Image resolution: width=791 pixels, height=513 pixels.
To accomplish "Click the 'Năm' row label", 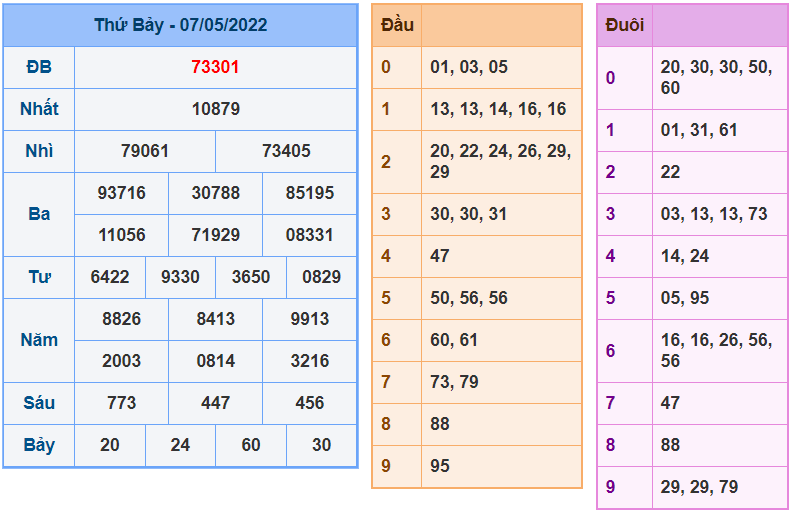I will click(x=39, y=339).
